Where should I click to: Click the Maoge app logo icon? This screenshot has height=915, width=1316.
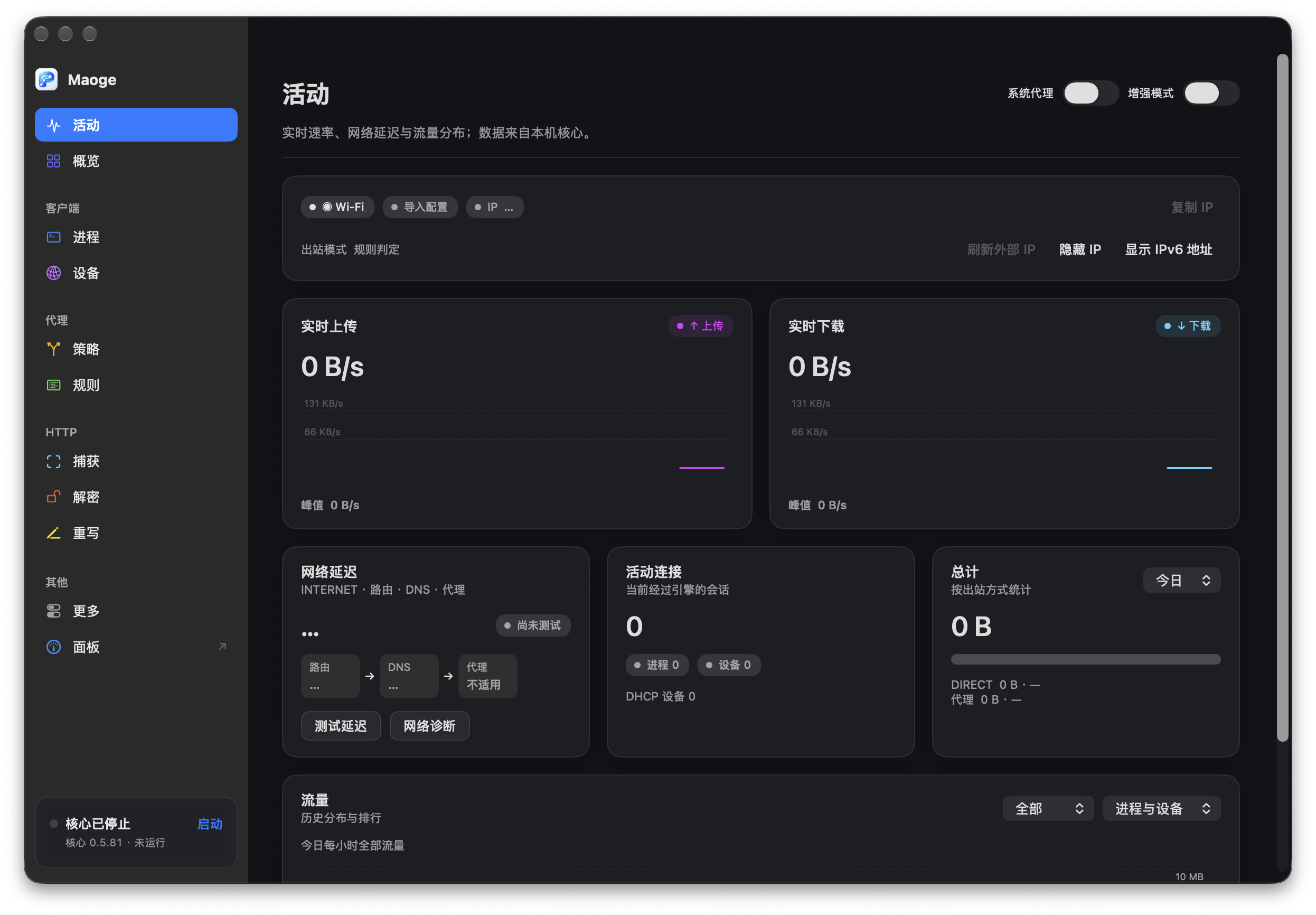coord(46,79)
